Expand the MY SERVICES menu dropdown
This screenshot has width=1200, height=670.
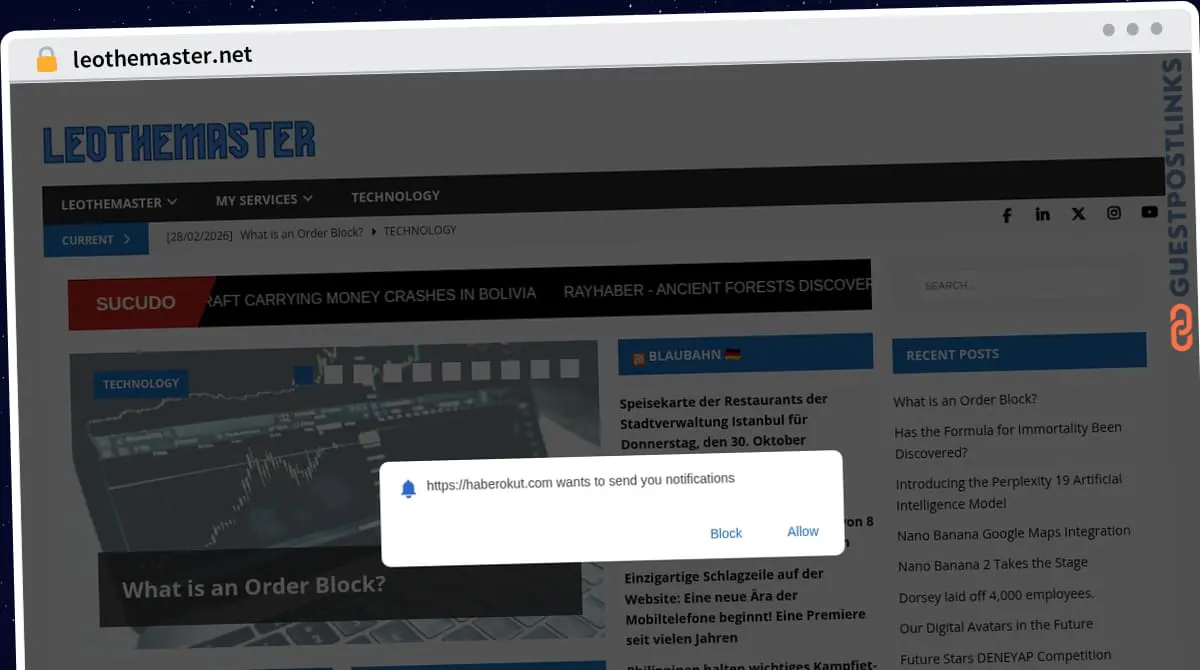pos(264,200)
